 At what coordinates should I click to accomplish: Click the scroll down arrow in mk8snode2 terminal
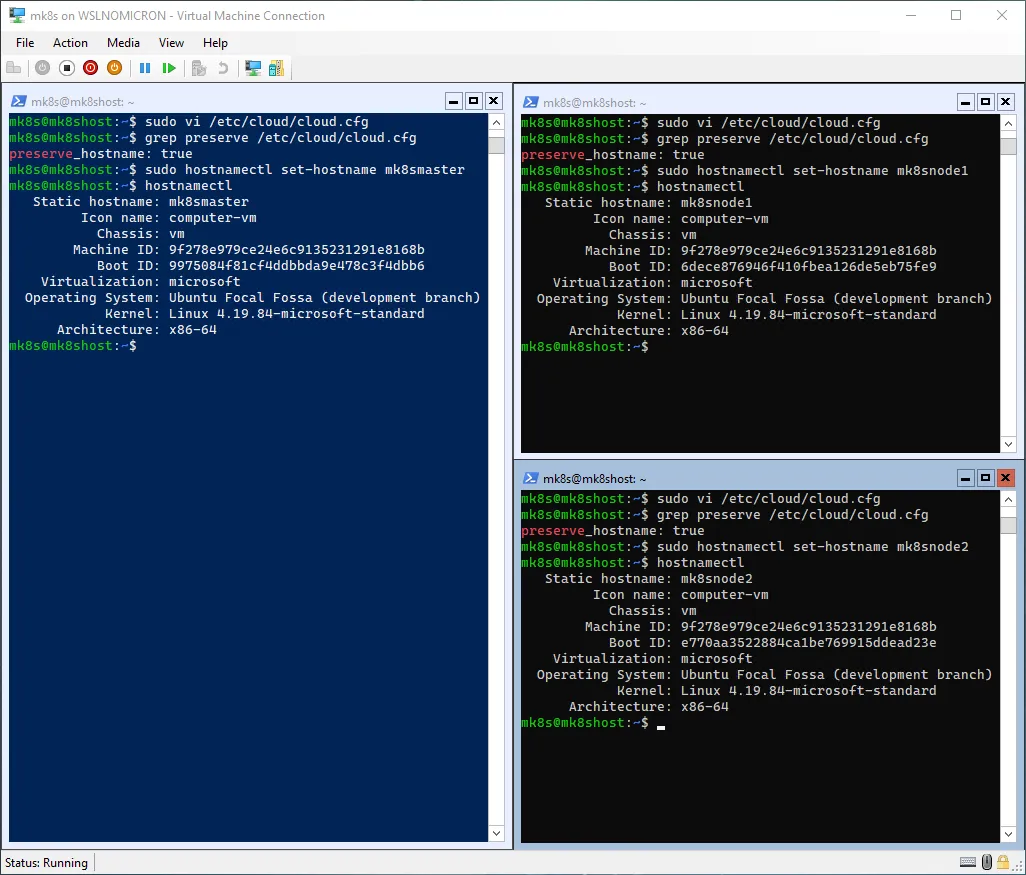click(1008, 834)
